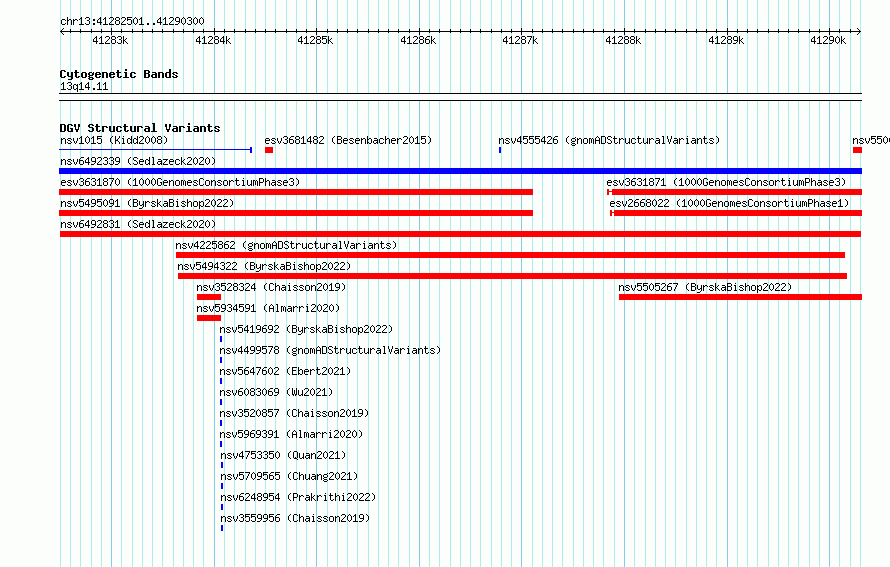Select nsv5505267 (ByrskaBishop2022) label
The width and height of the screenshot is (890, 567).
click(705, 287)
